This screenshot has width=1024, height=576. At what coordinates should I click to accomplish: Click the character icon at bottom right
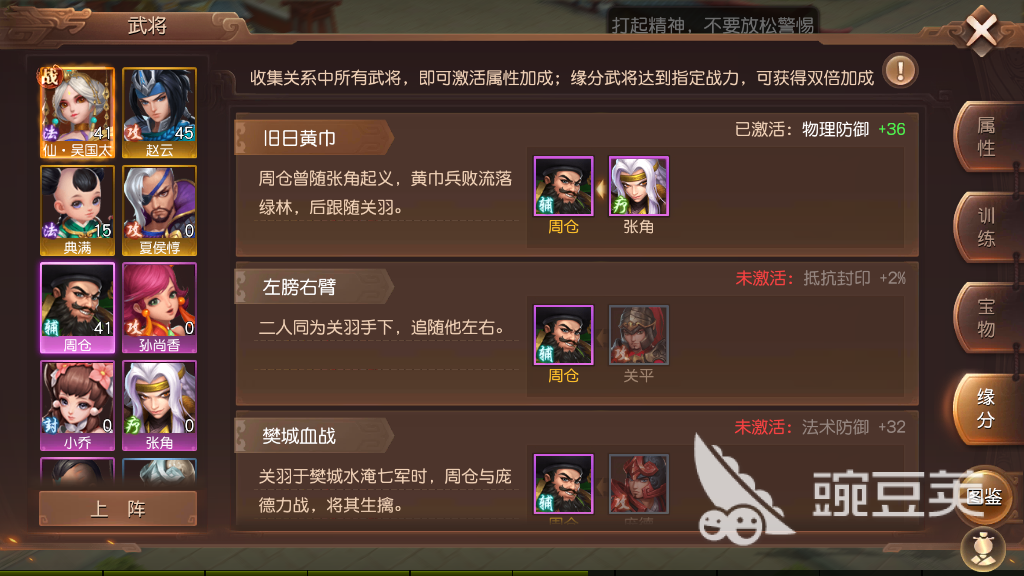tap(984, 549)
